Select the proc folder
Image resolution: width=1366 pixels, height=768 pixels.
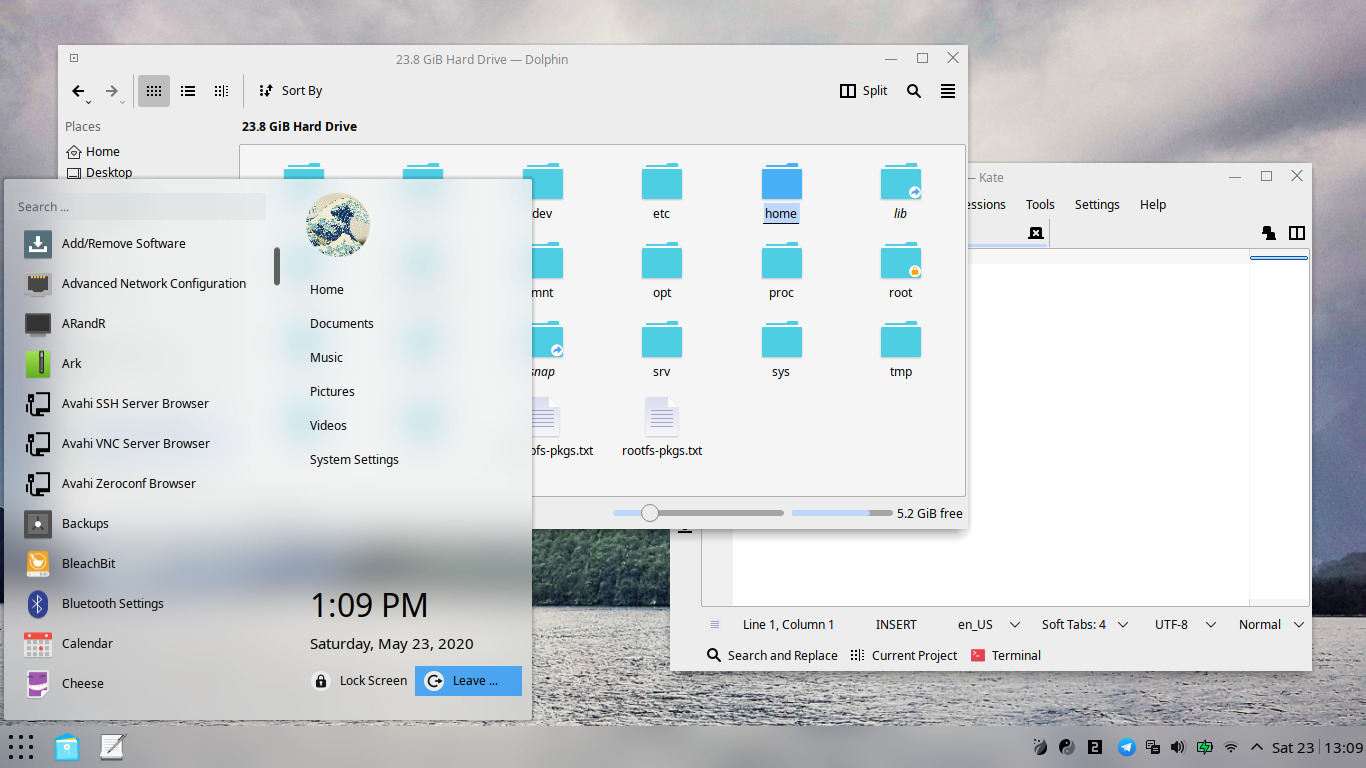pos(781,271)
